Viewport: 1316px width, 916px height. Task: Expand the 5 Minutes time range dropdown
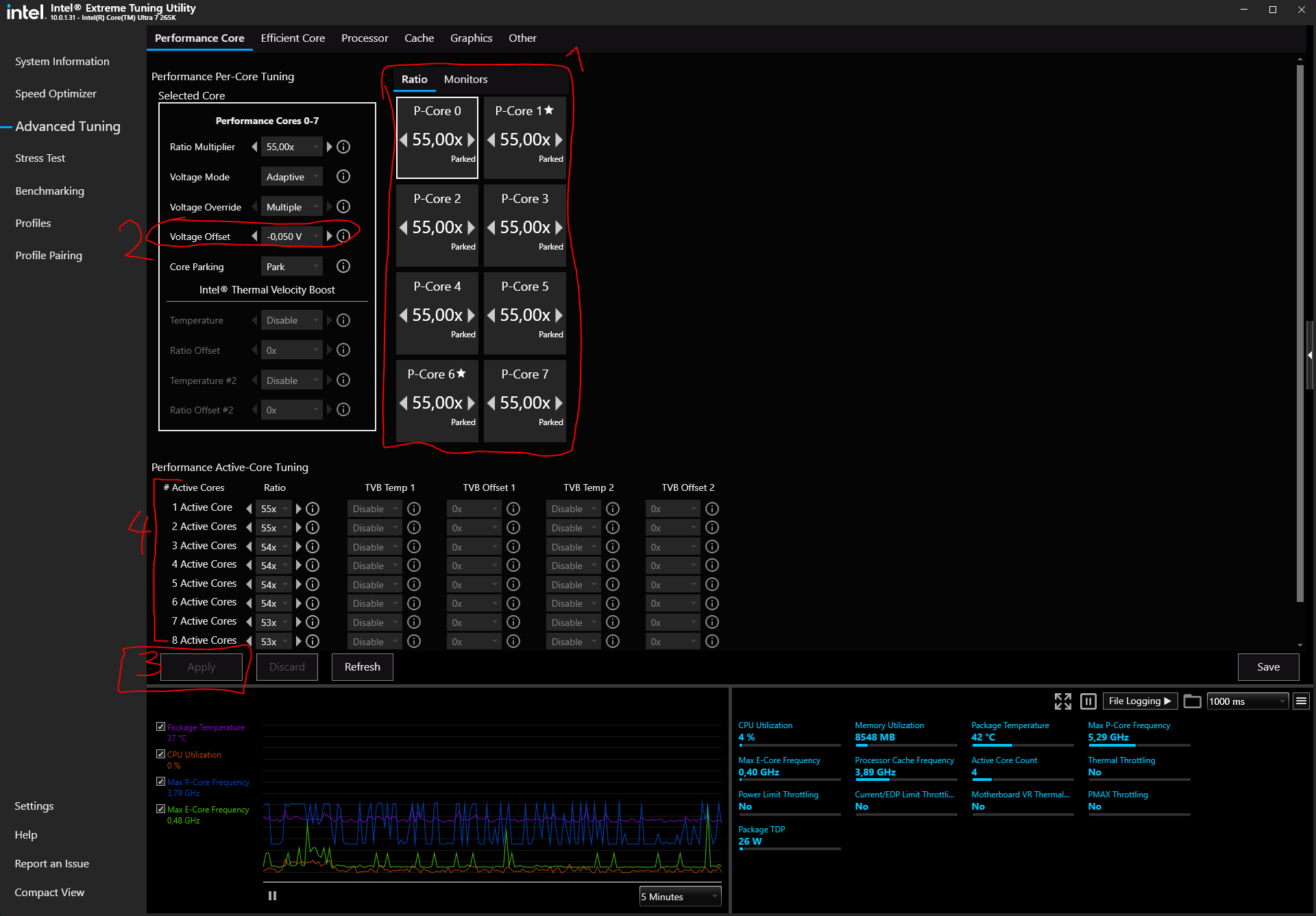coord(680,897)
